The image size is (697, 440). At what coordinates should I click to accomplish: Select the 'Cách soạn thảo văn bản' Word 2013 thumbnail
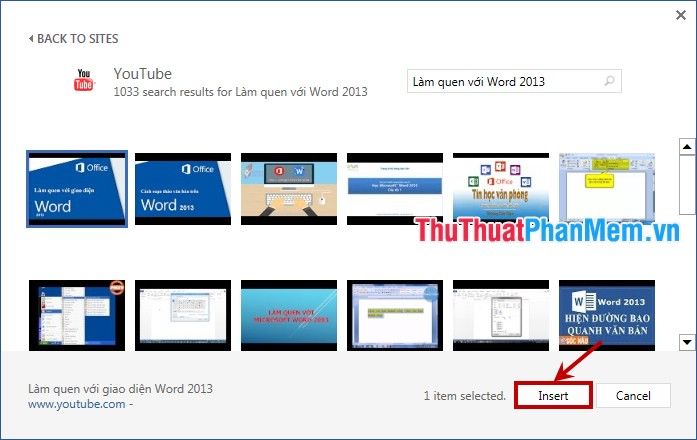tap(183, 188)
